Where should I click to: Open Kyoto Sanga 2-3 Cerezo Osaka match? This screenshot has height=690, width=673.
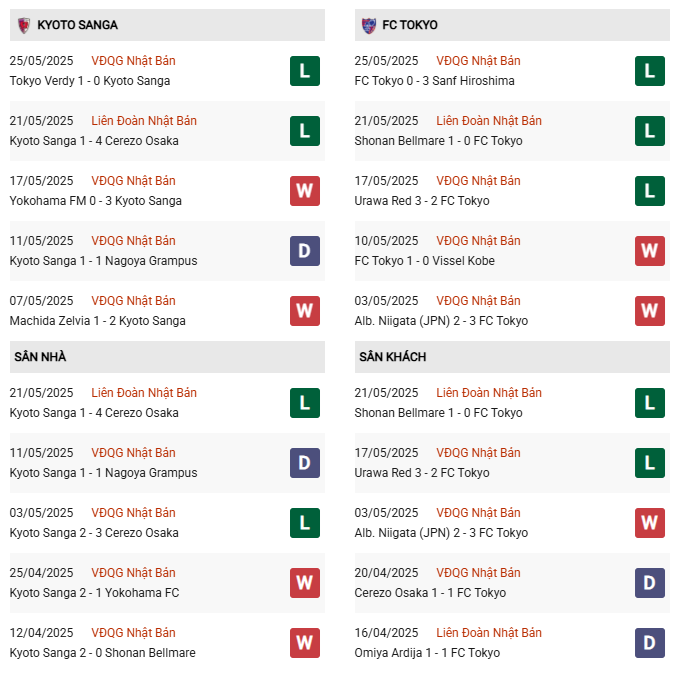94,533
